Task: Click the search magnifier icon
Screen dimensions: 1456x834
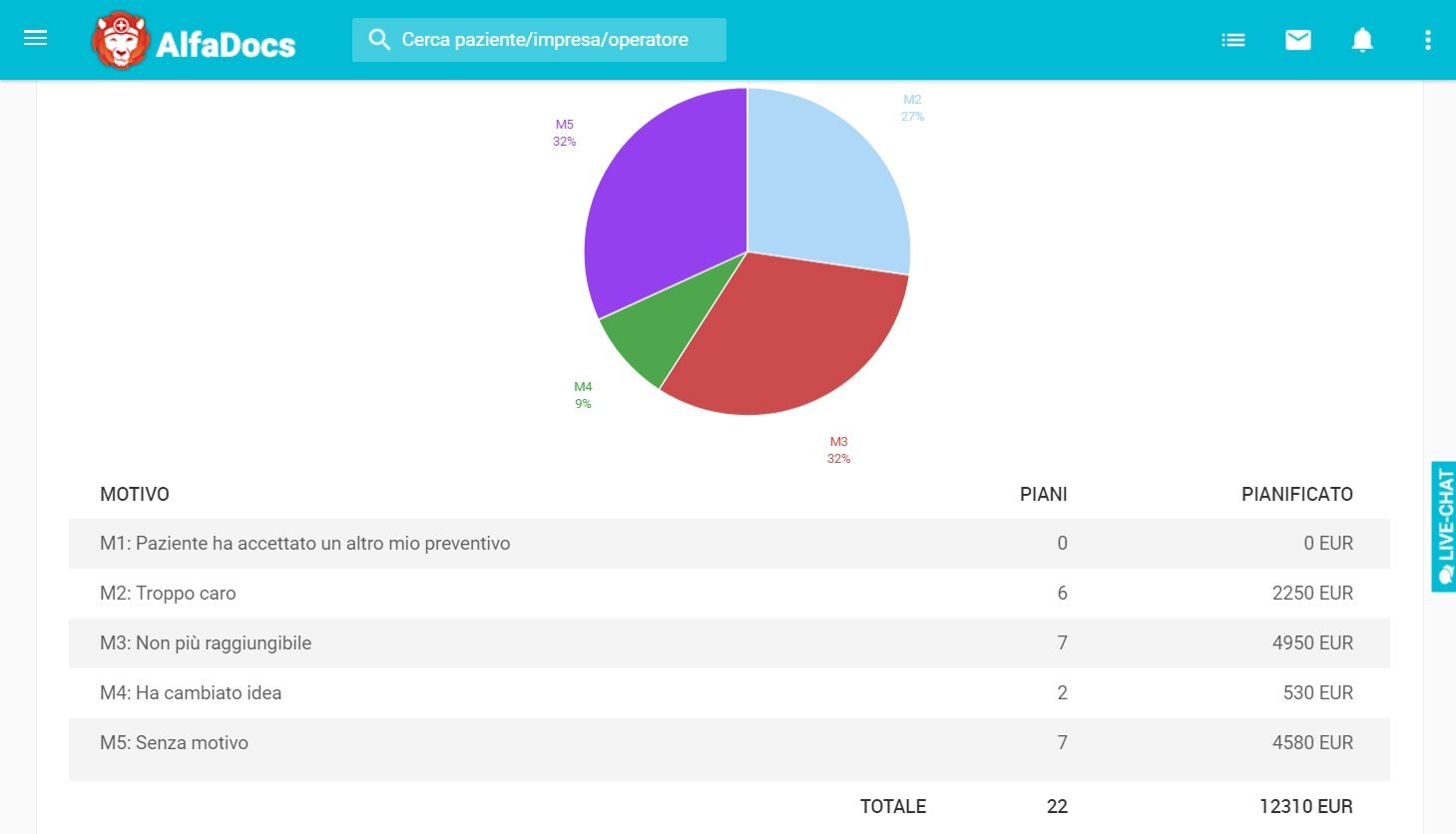Action: click(379, 40)
